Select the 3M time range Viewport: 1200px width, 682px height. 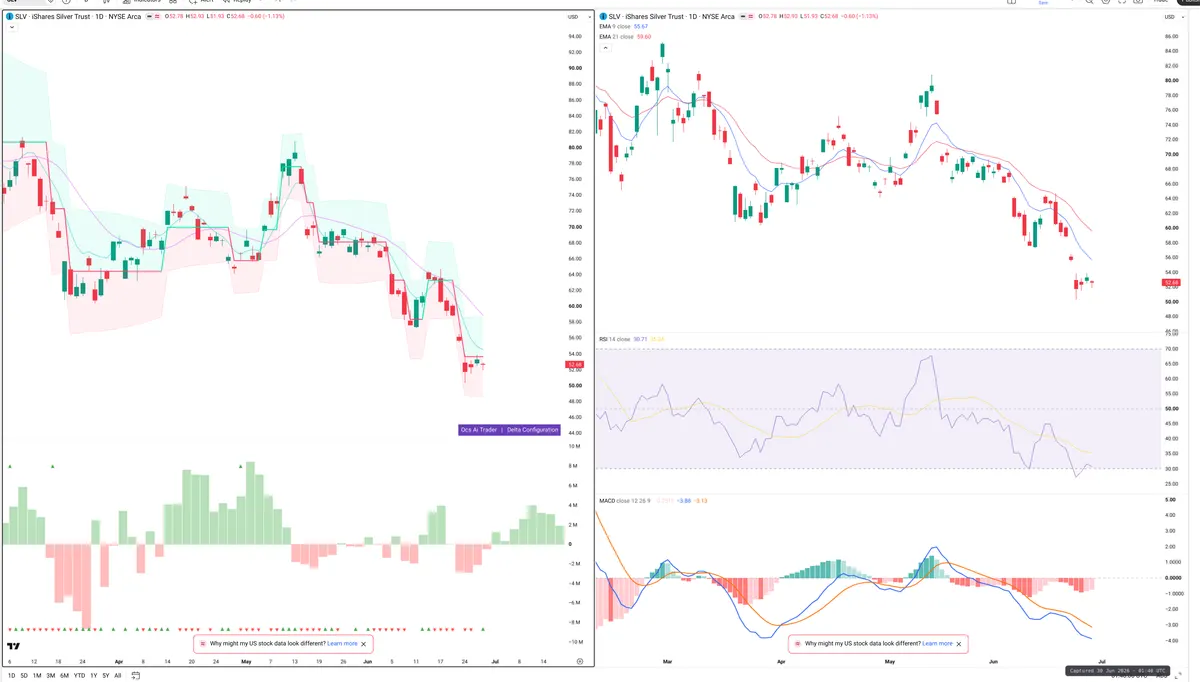pos(51,676)
